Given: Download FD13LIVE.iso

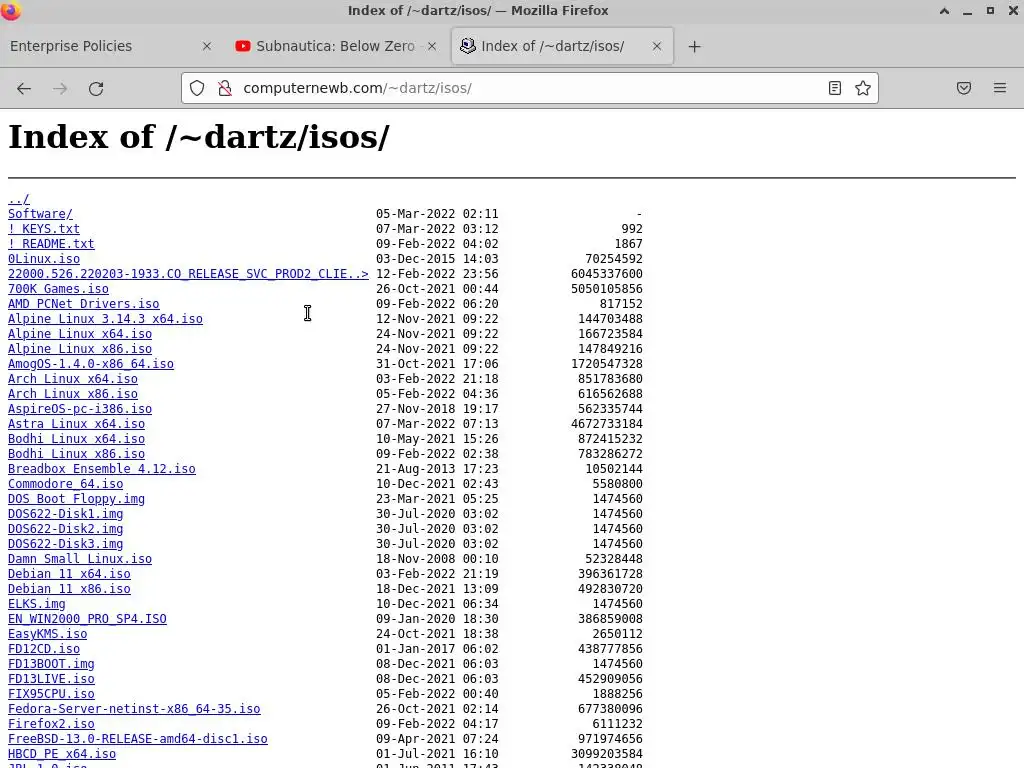Looking at the screenshot, I should tap(51, 680).
